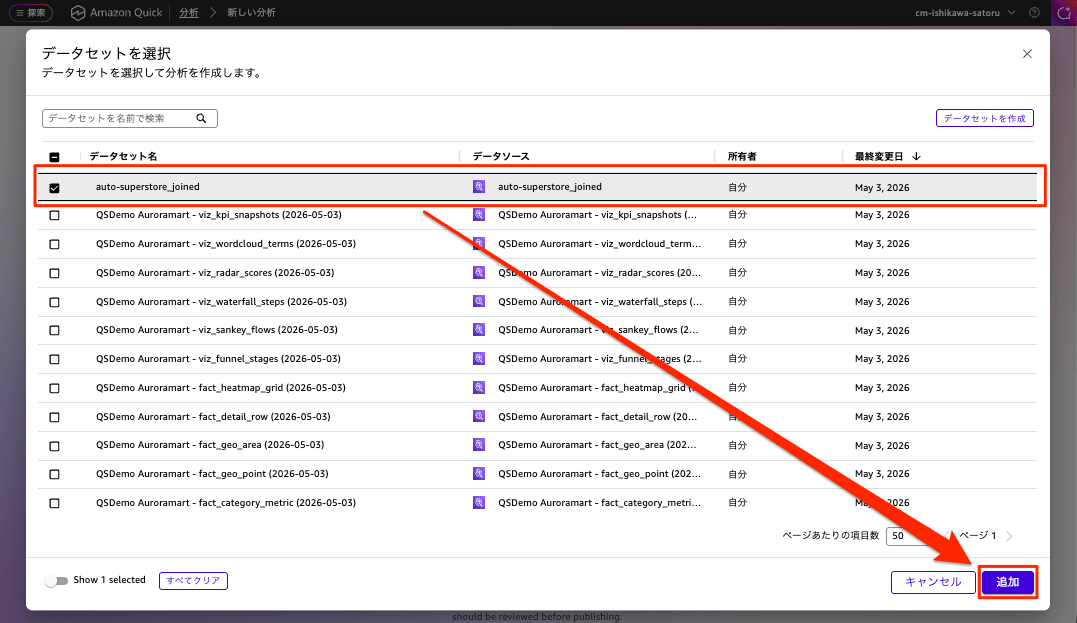Open the 探索 explore menu button
Viewport: 1077px width, 623px height.
31,12
